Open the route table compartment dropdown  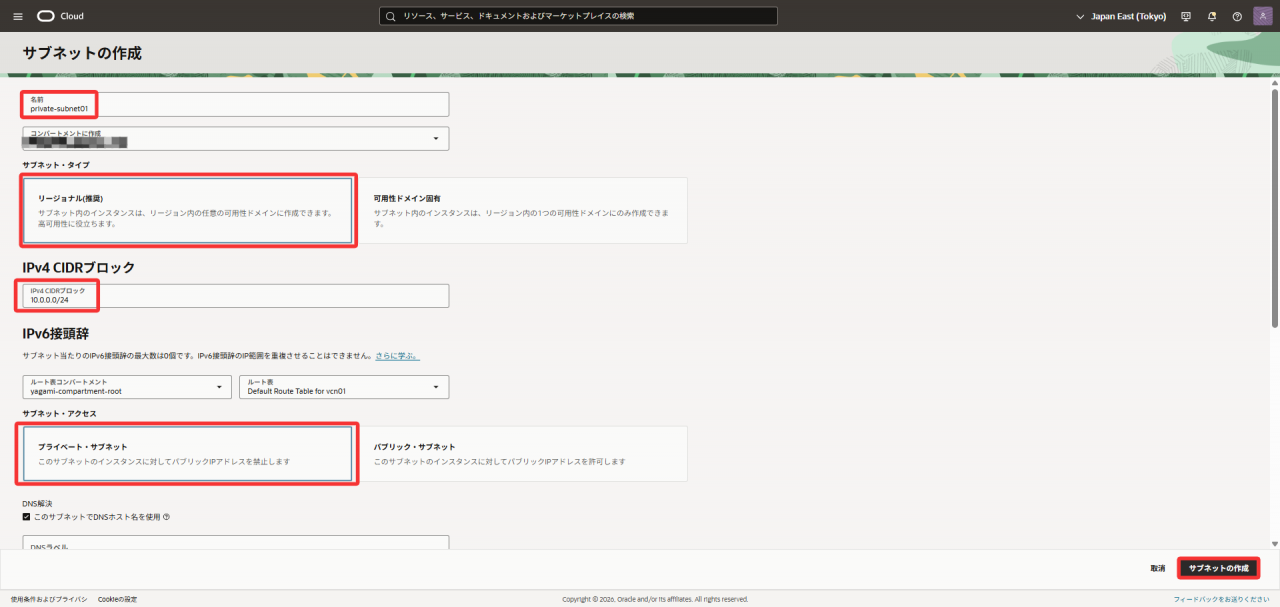[x=128, y=387]
